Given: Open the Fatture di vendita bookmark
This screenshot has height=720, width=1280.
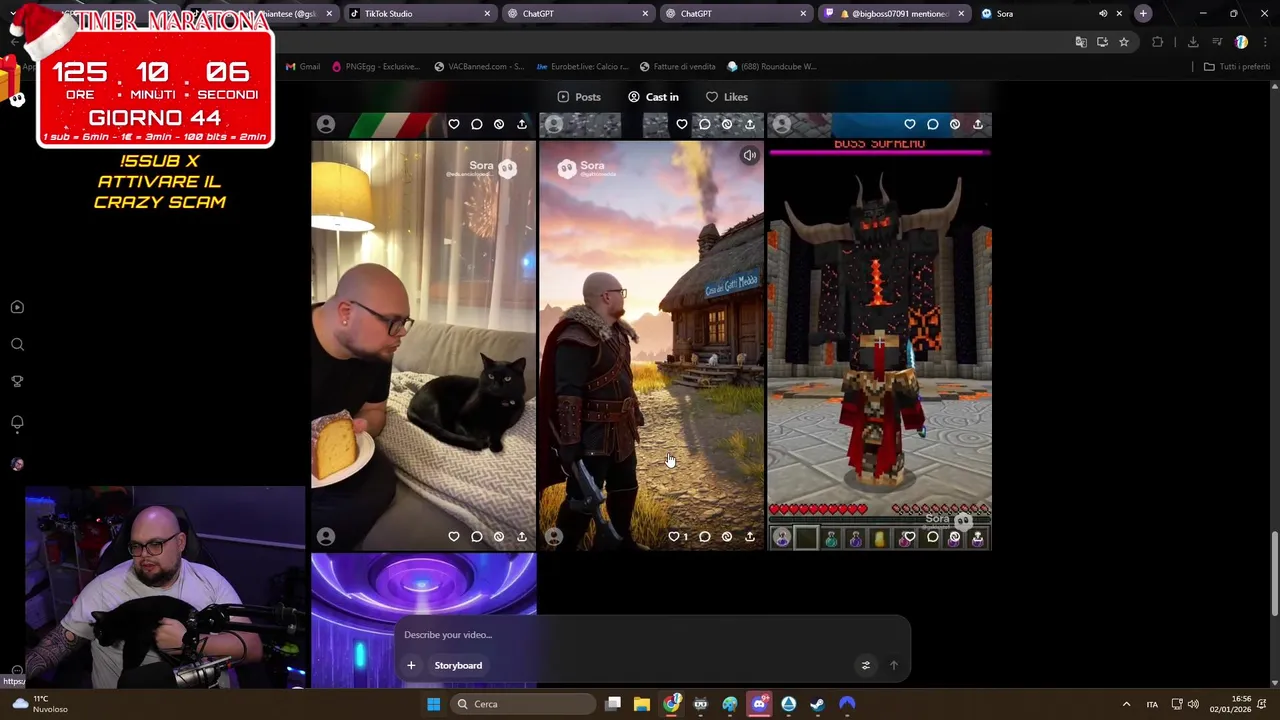Looking at the screenshot, I should (677, 67).
